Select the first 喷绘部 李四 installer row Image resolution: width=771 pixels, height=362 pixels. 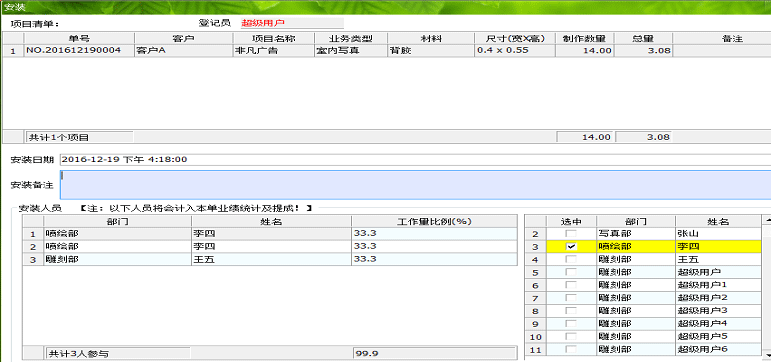[270, 234]
